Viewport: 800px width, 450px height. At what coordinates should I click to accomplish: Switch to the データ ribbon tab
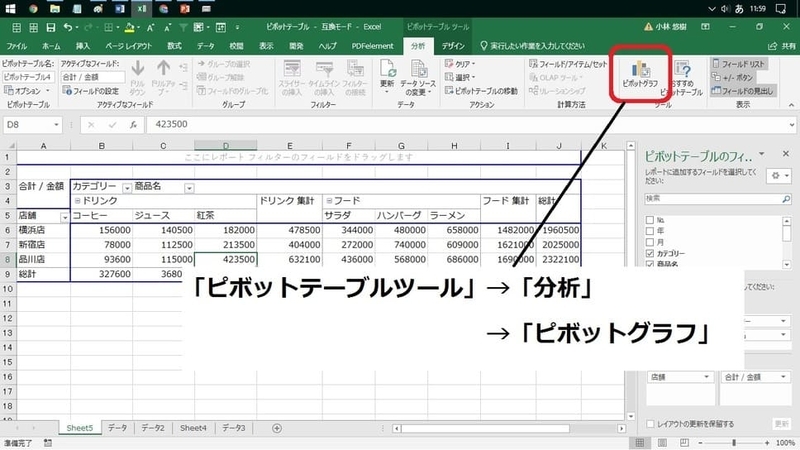[206, 46]
